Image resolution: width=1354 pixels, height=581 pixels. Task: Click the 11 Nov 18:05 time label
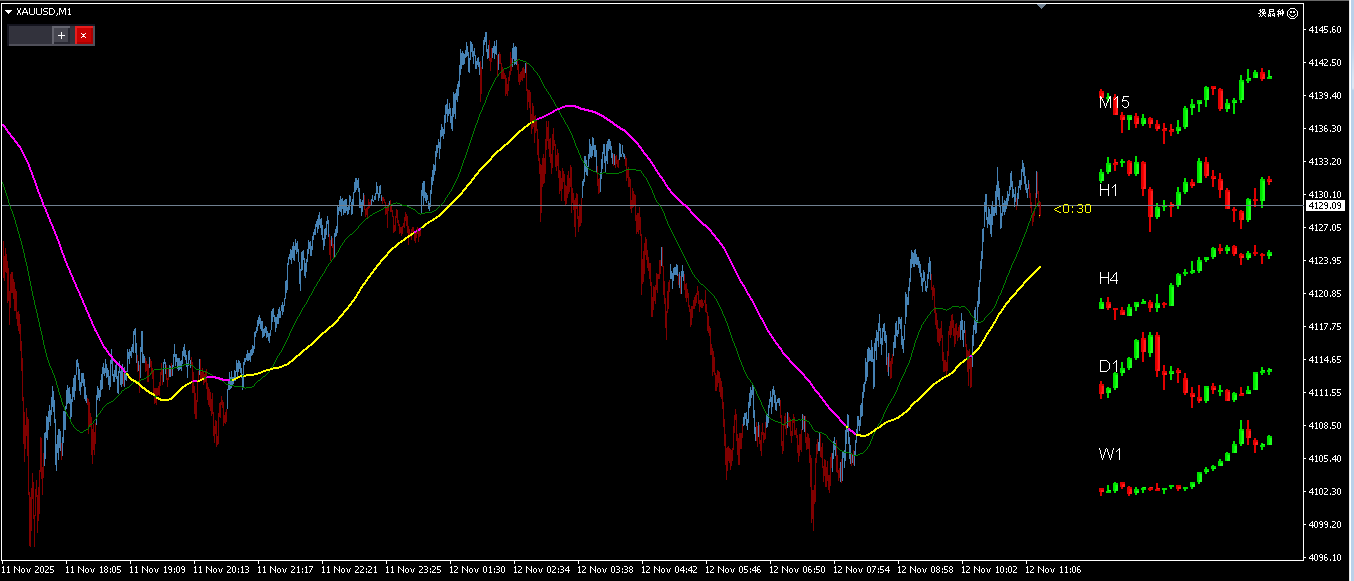click(x=93, y=569)
